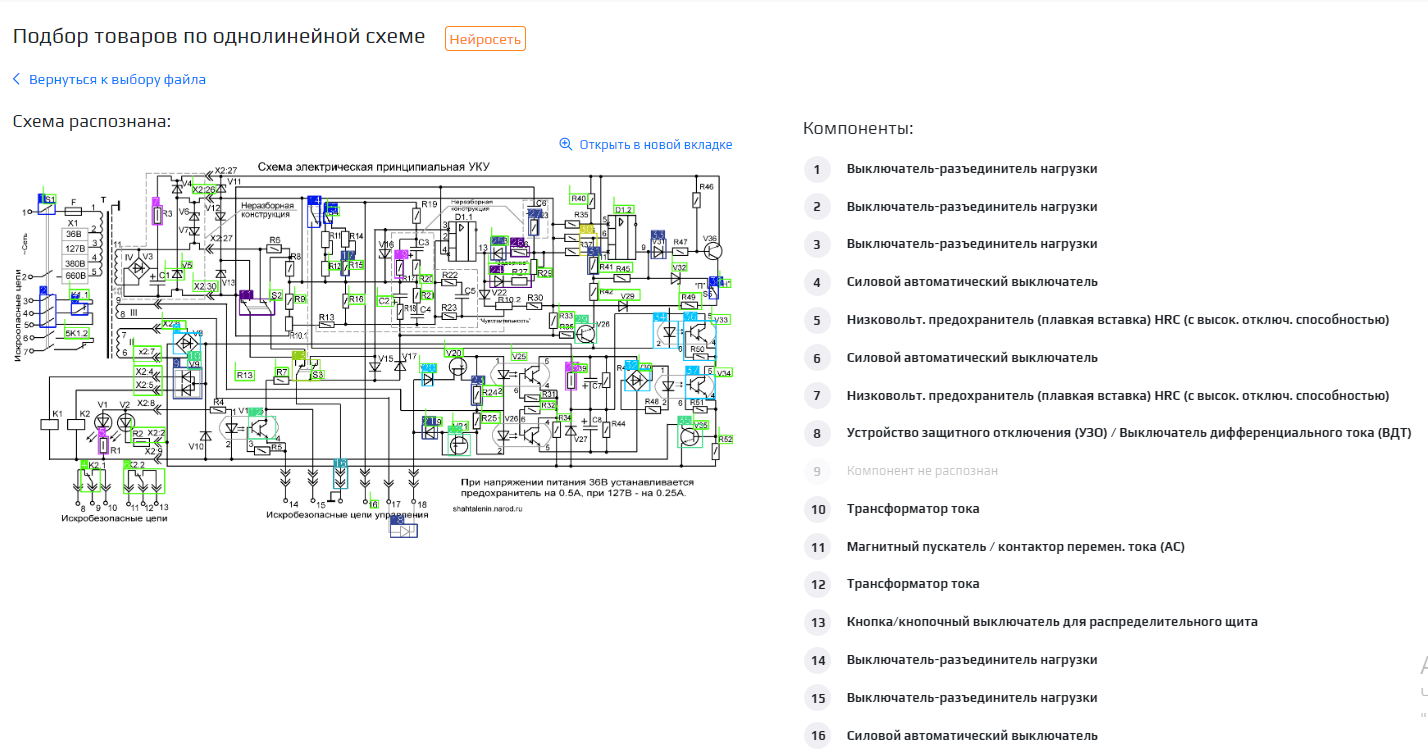The image size is (1428, 754).
Task: Click page title 'Подбор товаров по однолинейной схеме'
Action: pos(219,37)
